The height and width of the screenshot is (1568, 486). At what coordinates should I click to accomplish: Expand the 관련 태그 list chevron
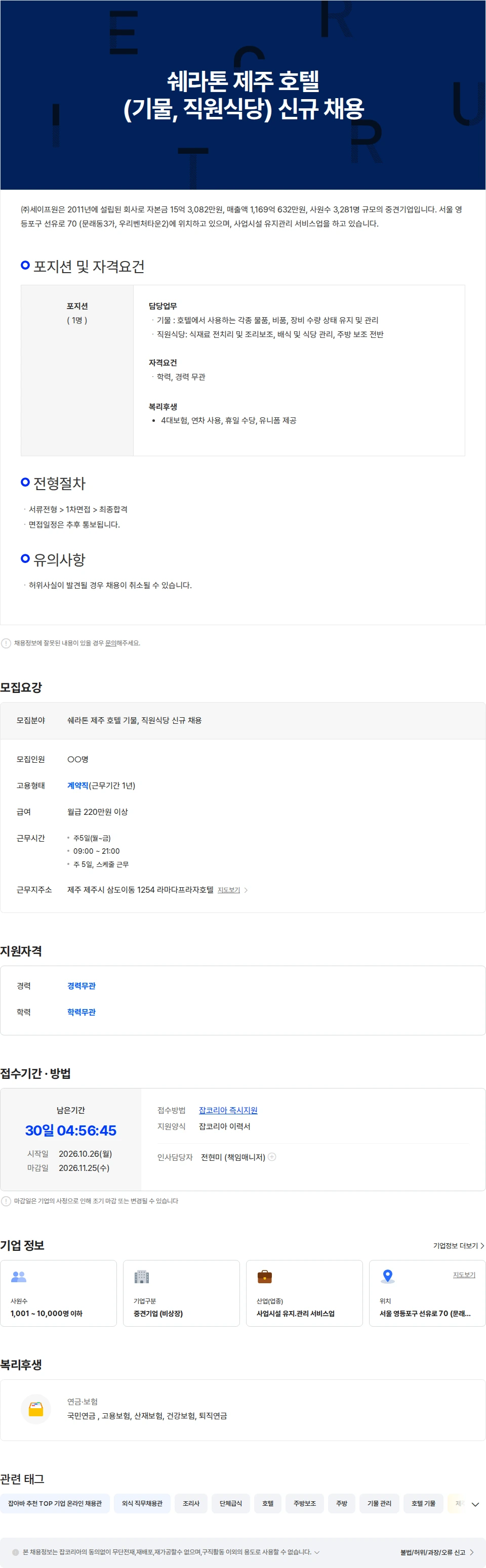476,1504
